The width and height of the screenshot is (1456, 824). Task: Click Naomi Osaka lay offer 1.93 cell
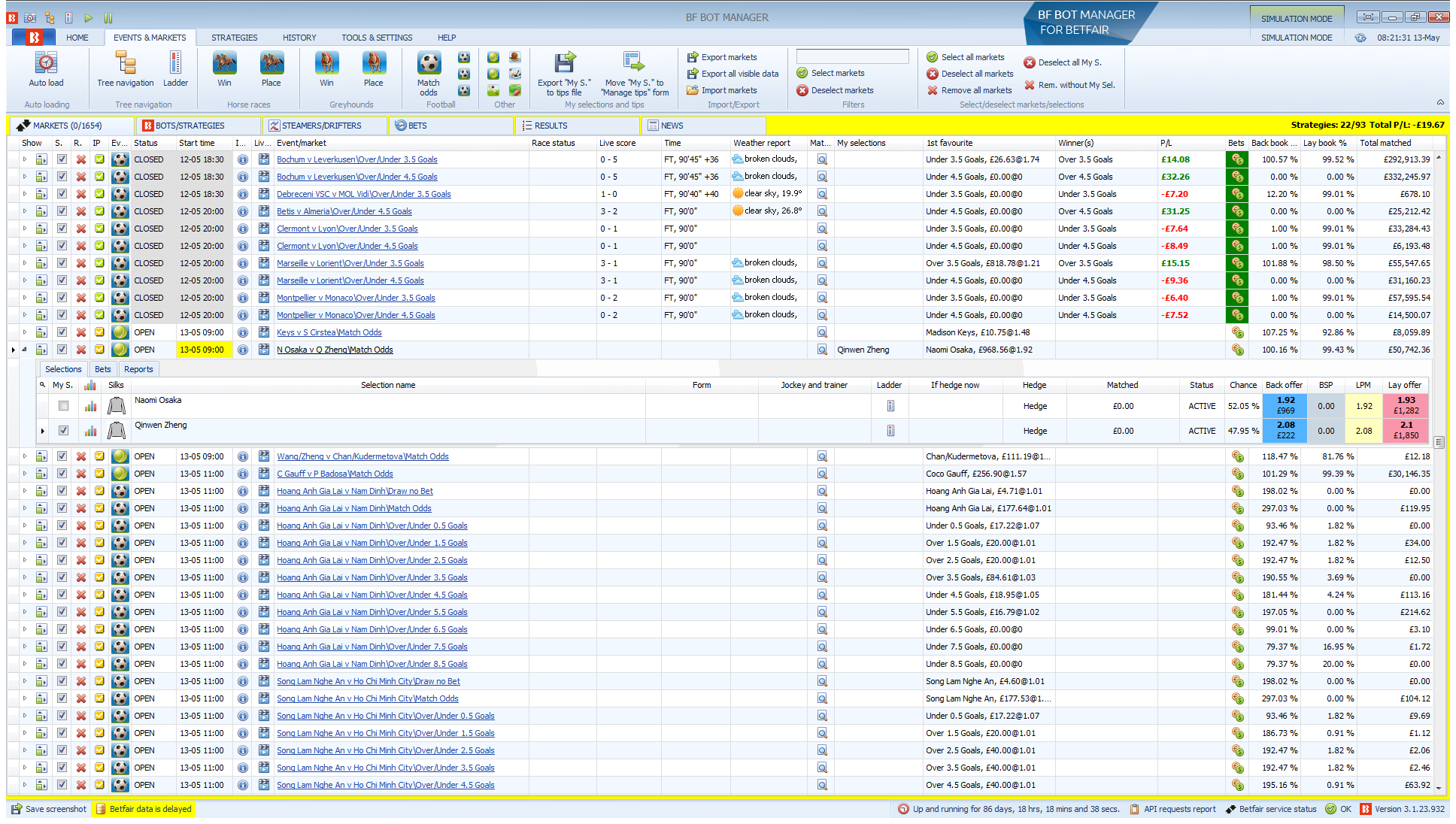1406,406
